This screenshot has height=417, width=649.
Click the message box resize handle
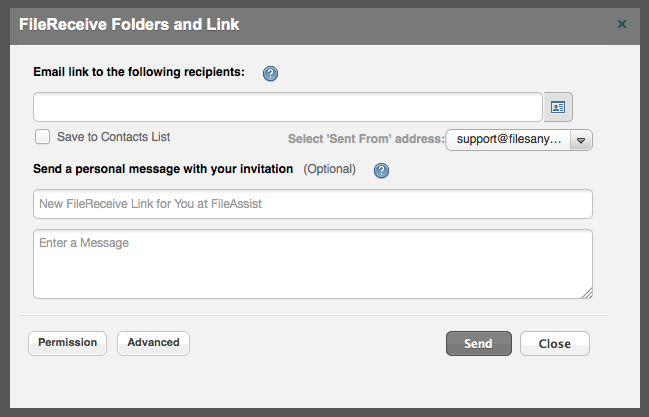(588, 293)
